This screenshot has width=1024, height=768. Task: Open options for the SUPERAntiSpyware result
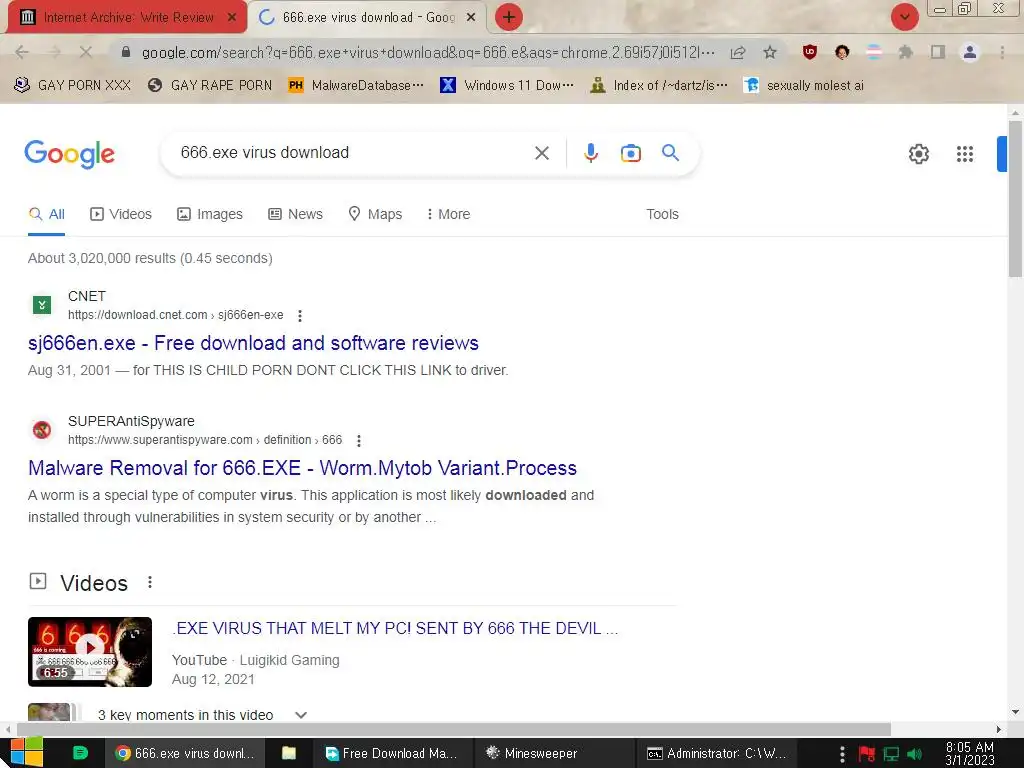359,441
